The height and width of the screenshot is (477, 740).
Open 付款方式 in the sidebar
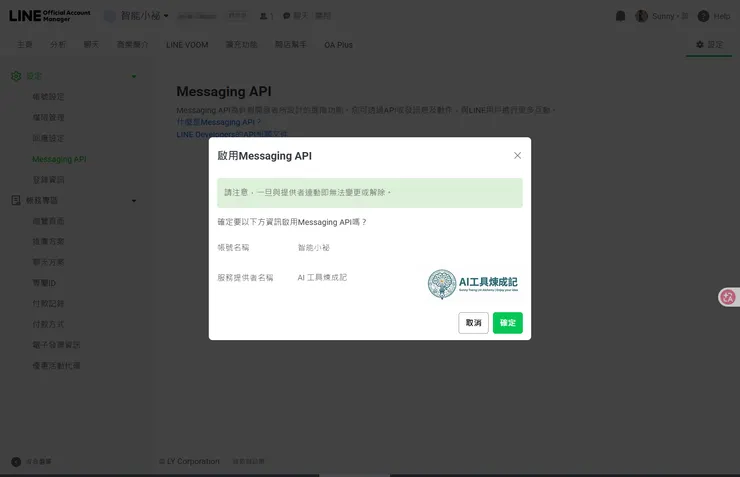[48, 324]
